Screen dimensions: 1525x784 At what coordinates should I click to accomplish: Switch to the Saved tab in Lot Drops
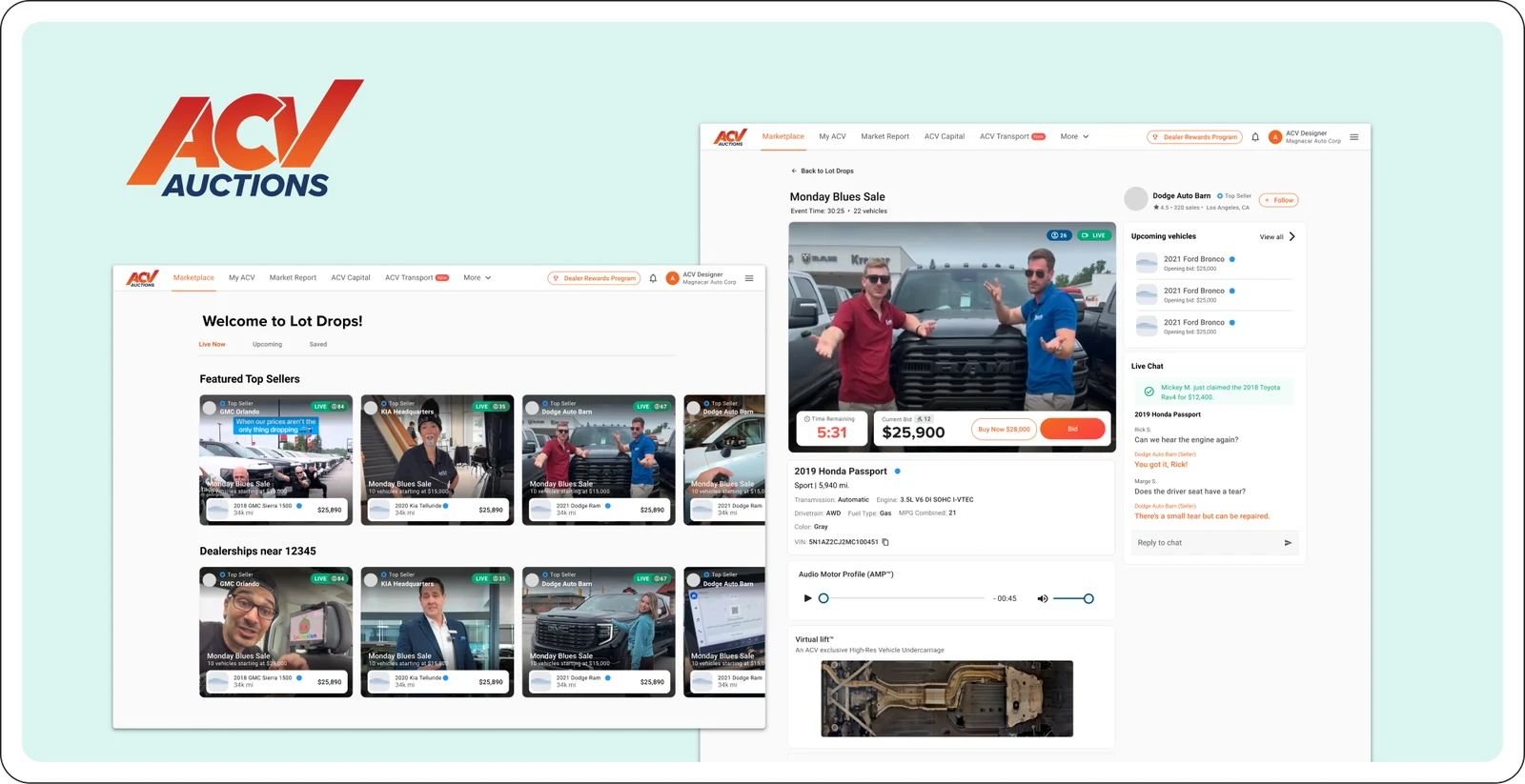pos(318,345)
